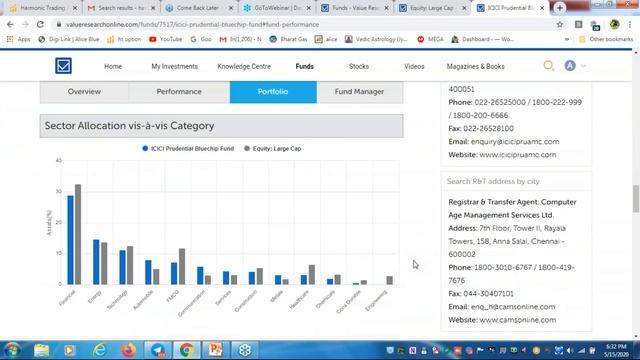The height and width of the screenshot is (360, 640).
Task: Open Magazines & Books menu
Action: coord(476,66)
